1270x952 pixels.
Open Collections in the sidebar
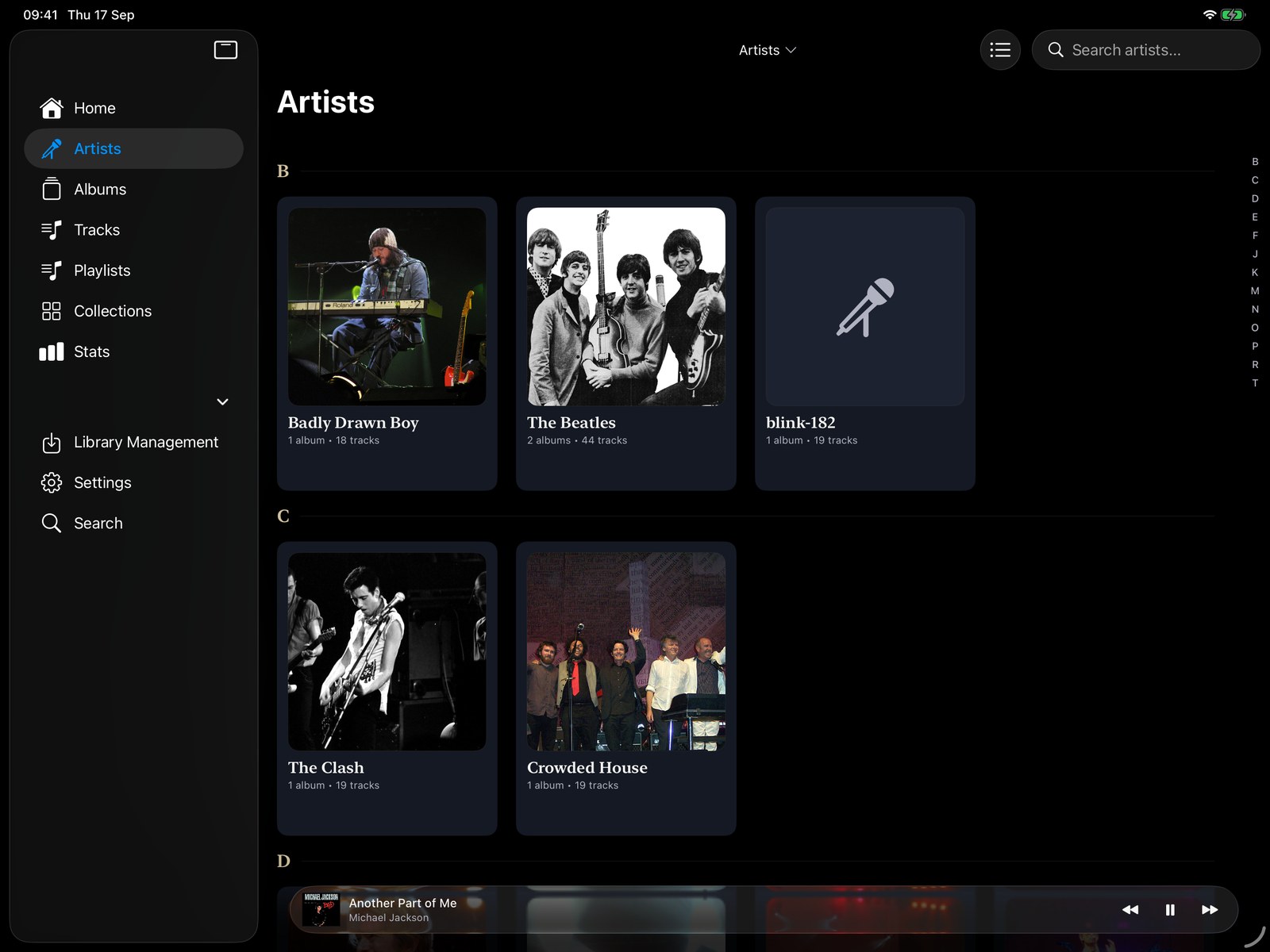(133, 311)
